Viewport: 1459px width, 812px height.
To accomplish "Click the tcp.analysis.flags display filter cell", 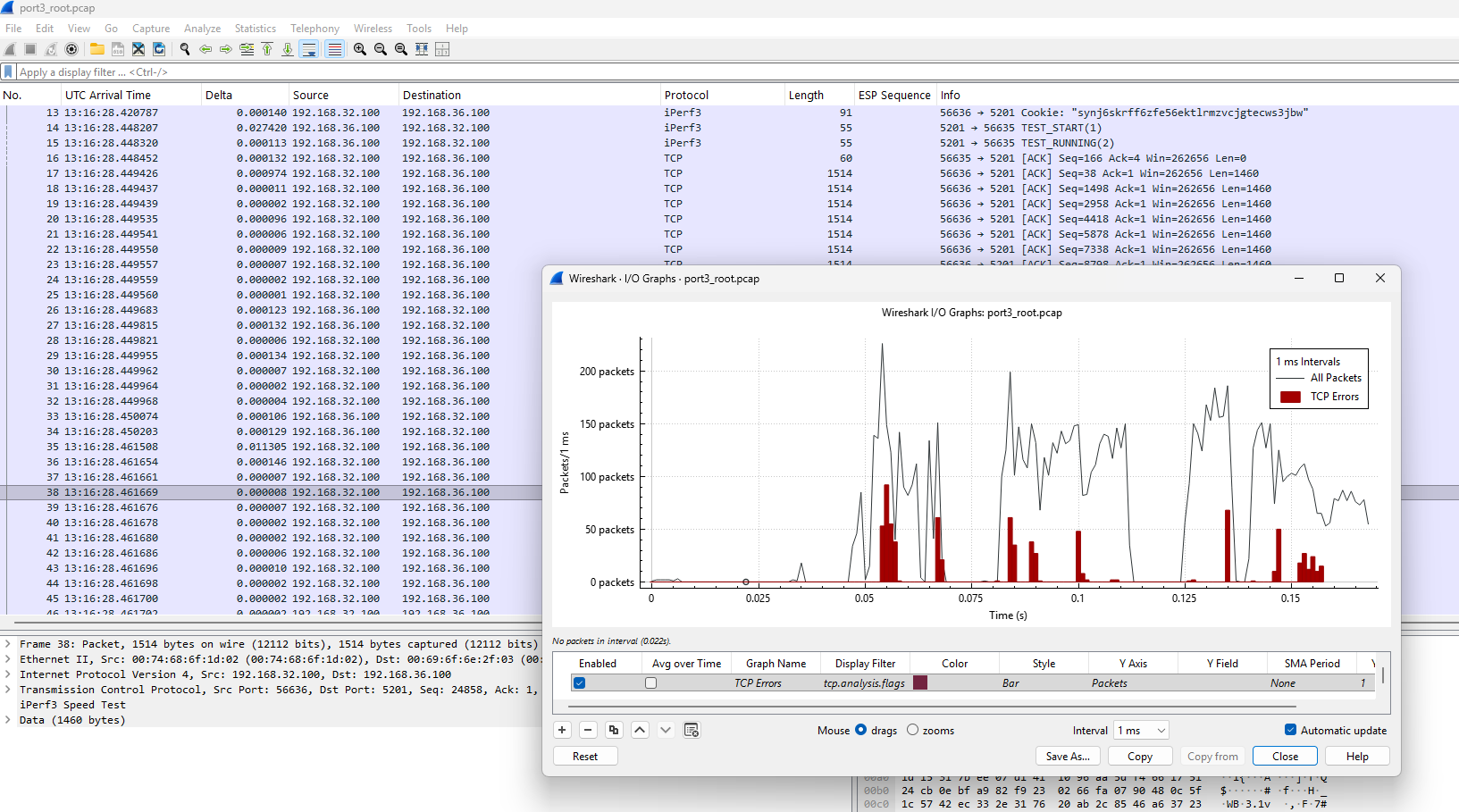I will [x=864, y=683].
